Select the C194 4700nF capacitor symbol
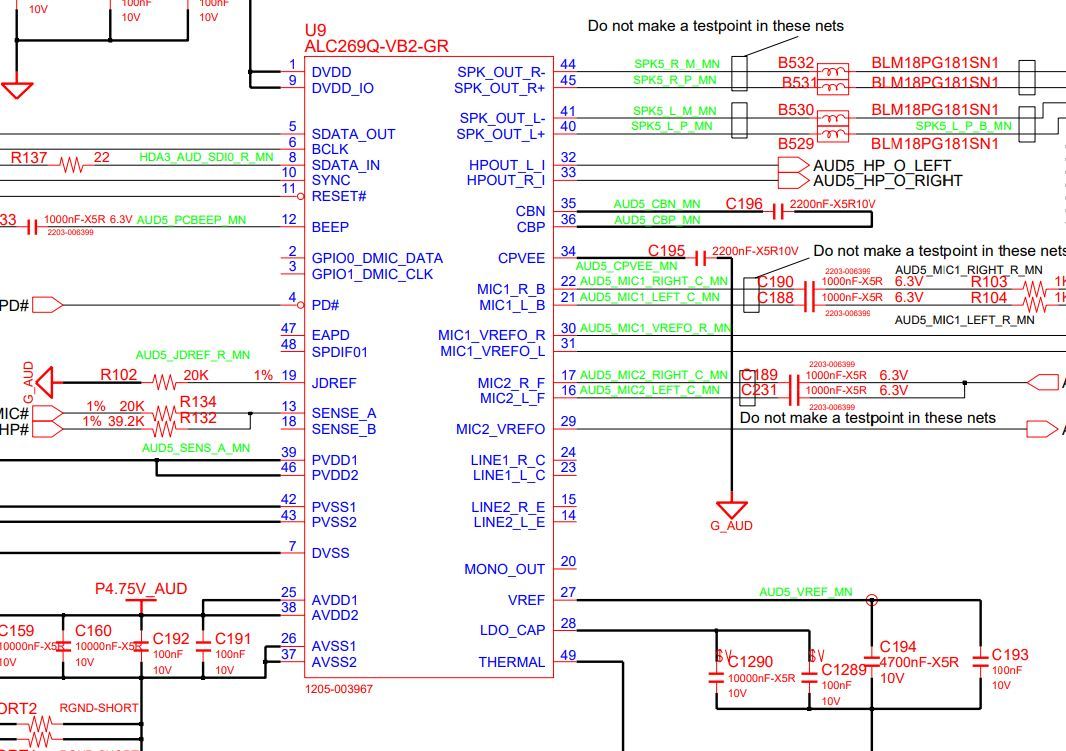 coord(872,661)
